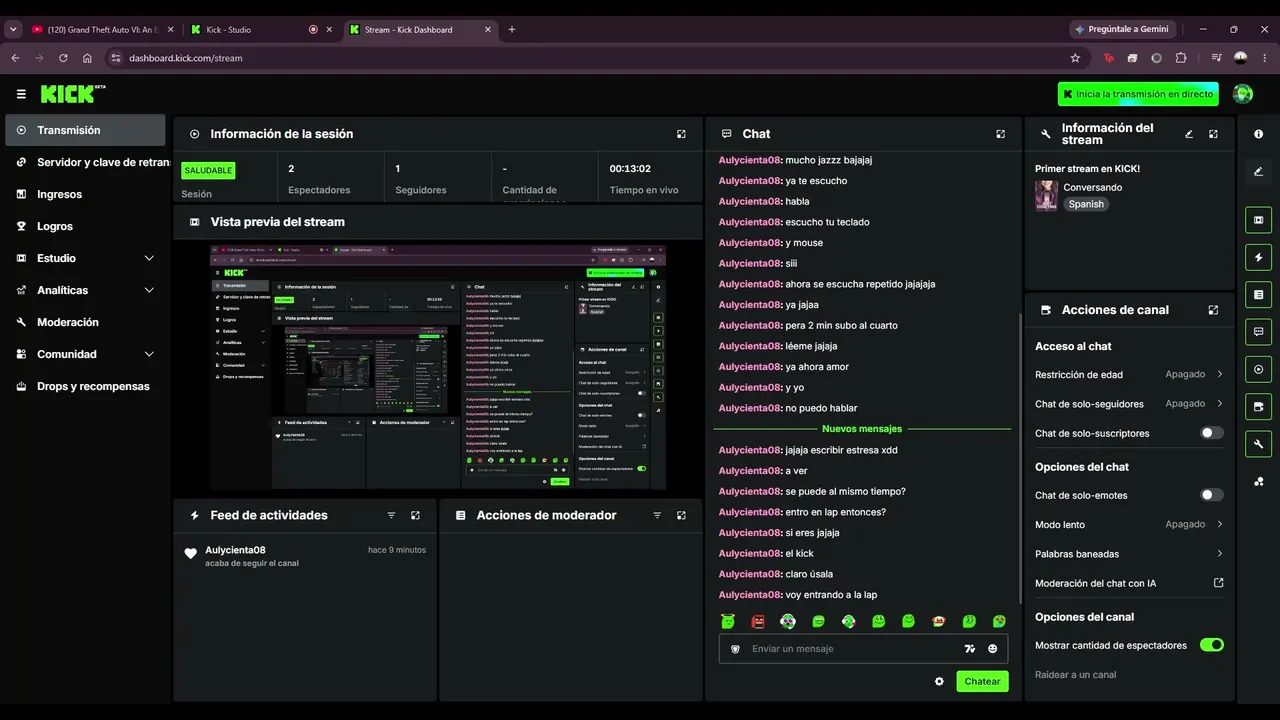Open Restricción de edad setting

tap(1129, 375)
